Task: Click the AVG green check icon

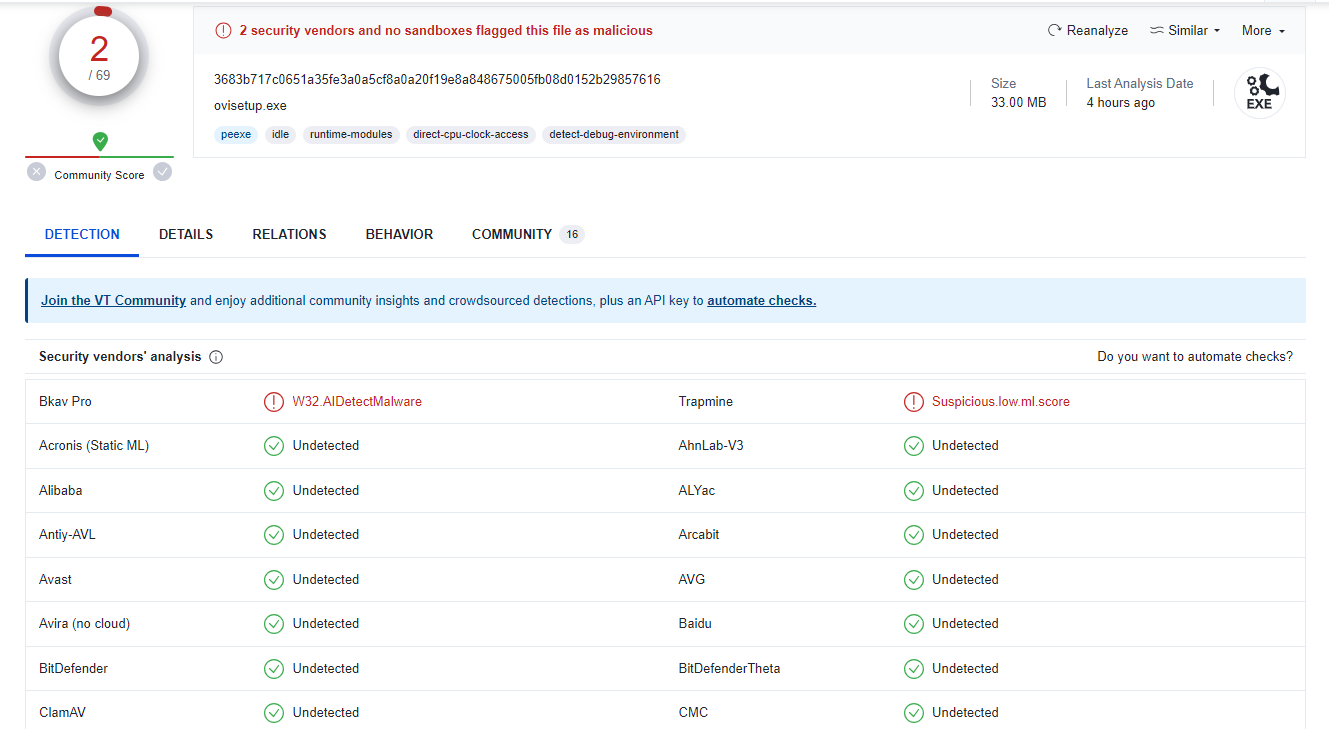Action: pos(913,580)
